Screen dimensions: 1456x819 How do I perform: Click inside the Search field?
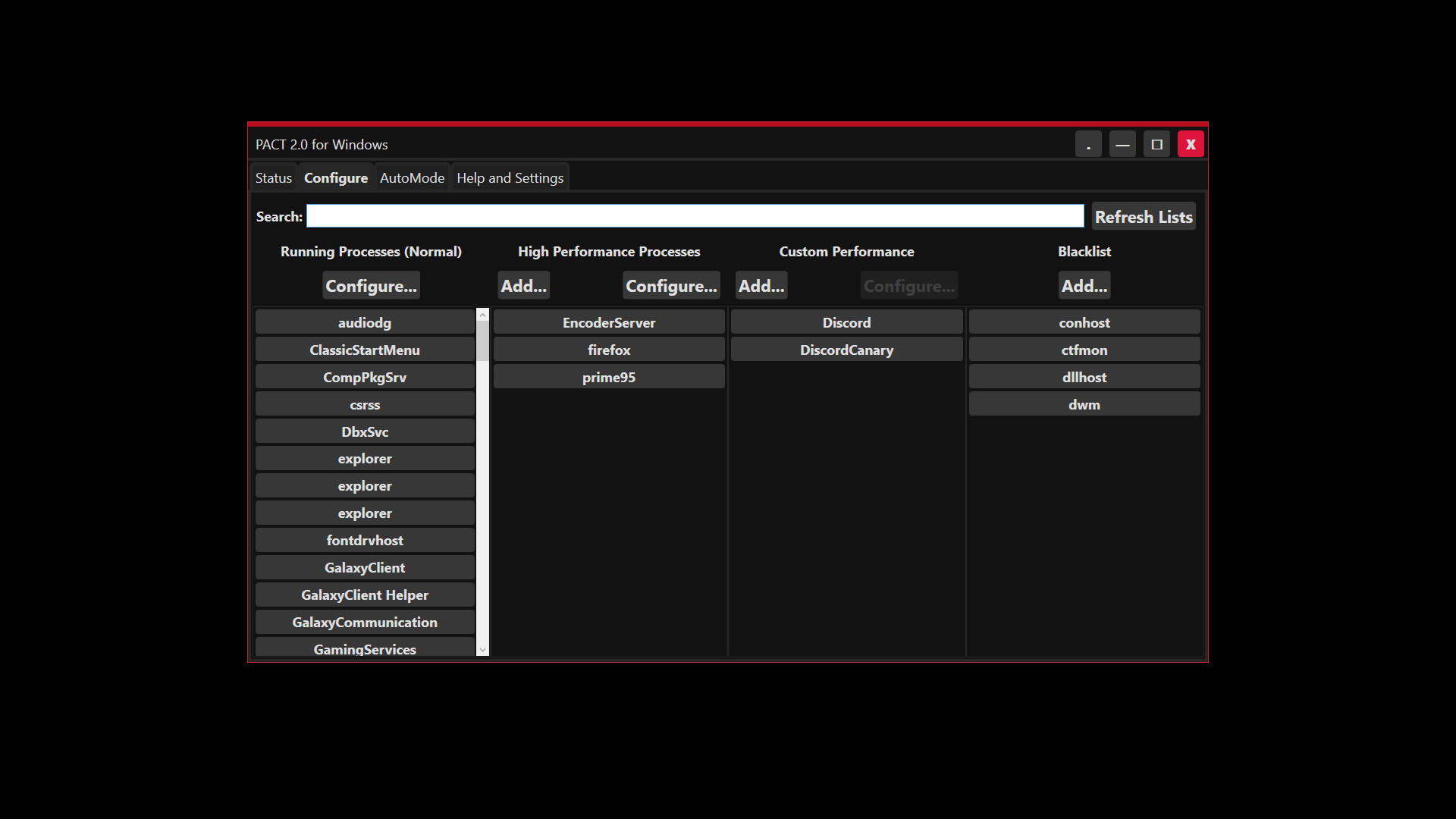695,216
